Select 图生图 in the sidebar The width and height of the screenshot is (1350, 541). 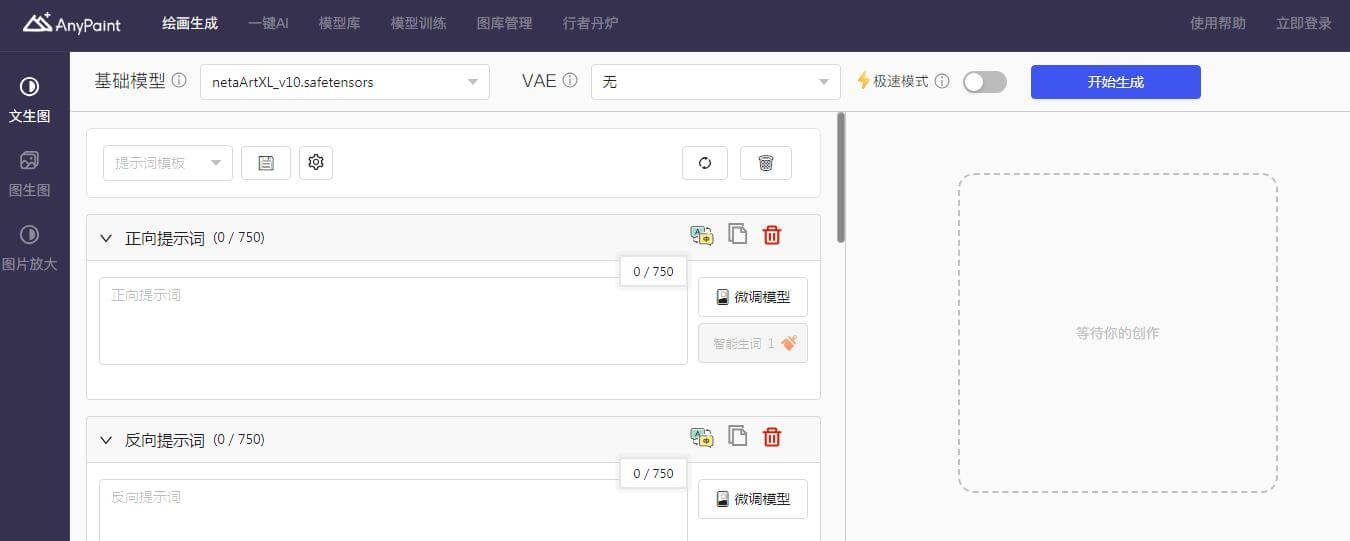point(30,174)
